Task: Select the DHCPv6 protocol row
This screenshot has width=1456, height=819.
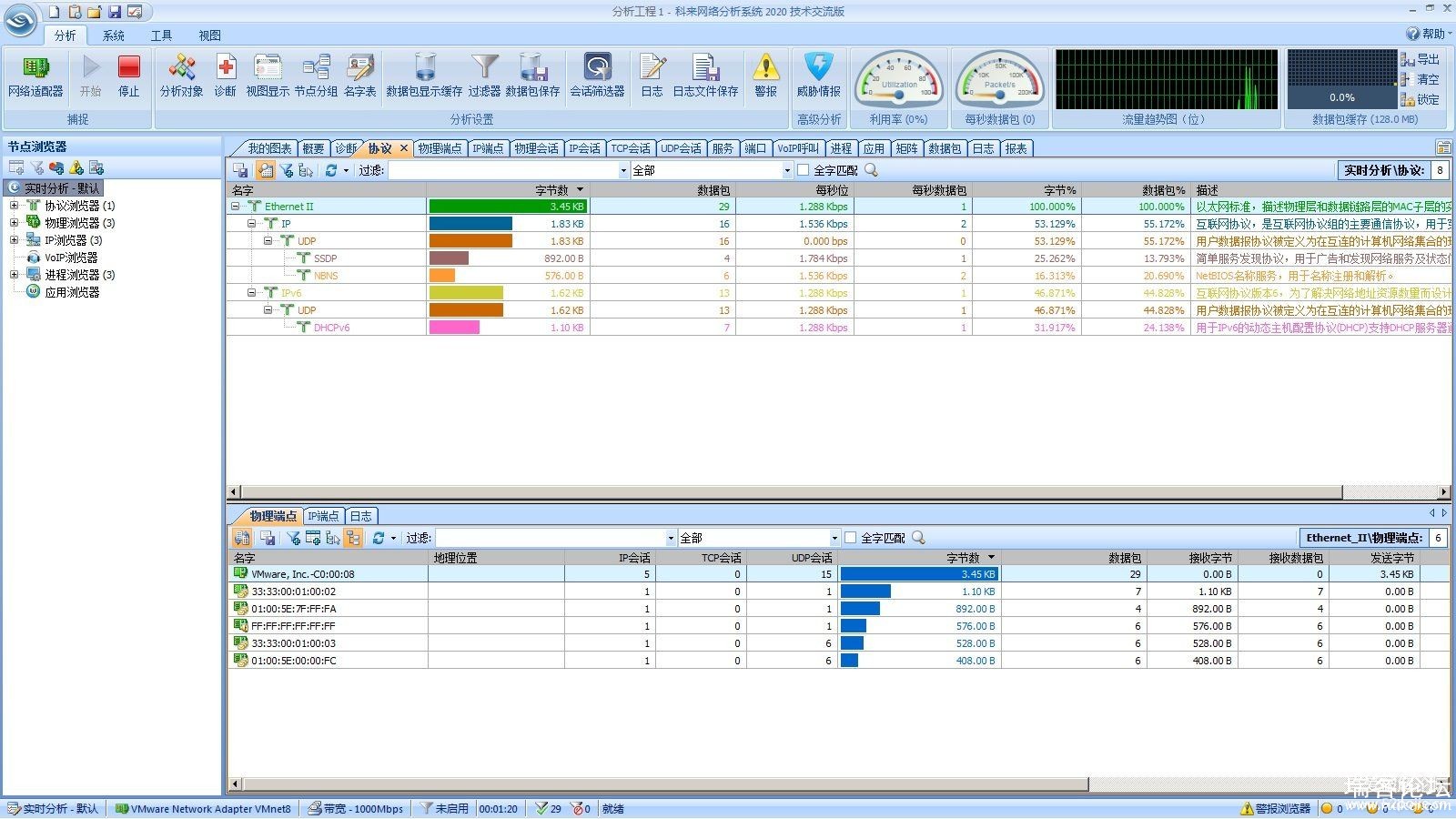Action: click(x=838, y=328)
